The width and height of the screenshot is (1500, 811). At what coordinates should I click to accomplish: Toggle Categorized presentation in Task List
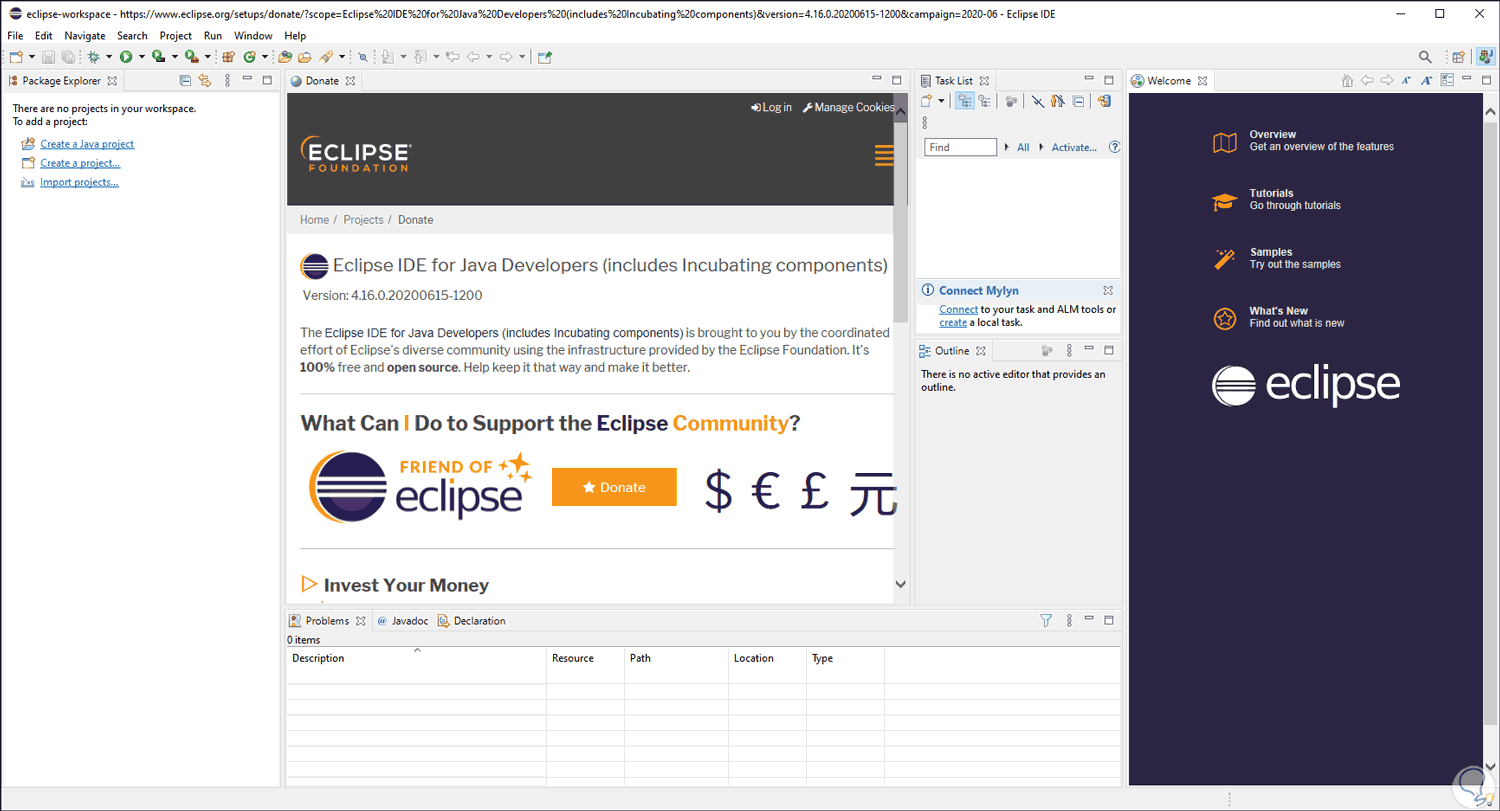coord(965,101)
